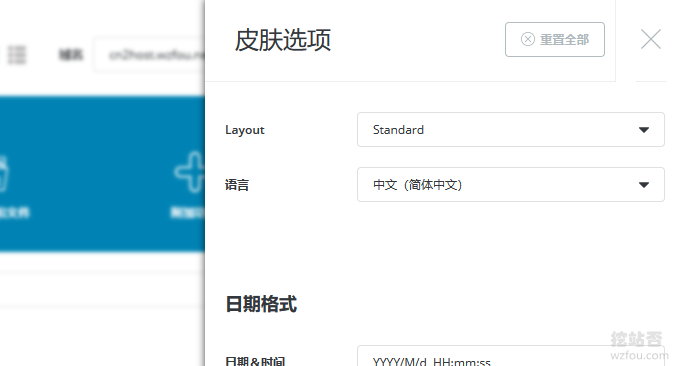This screenshot has height=366, width=680.
Task: Click the blurred list view icon
Action: pyautogui.click(x=17, y=55)
